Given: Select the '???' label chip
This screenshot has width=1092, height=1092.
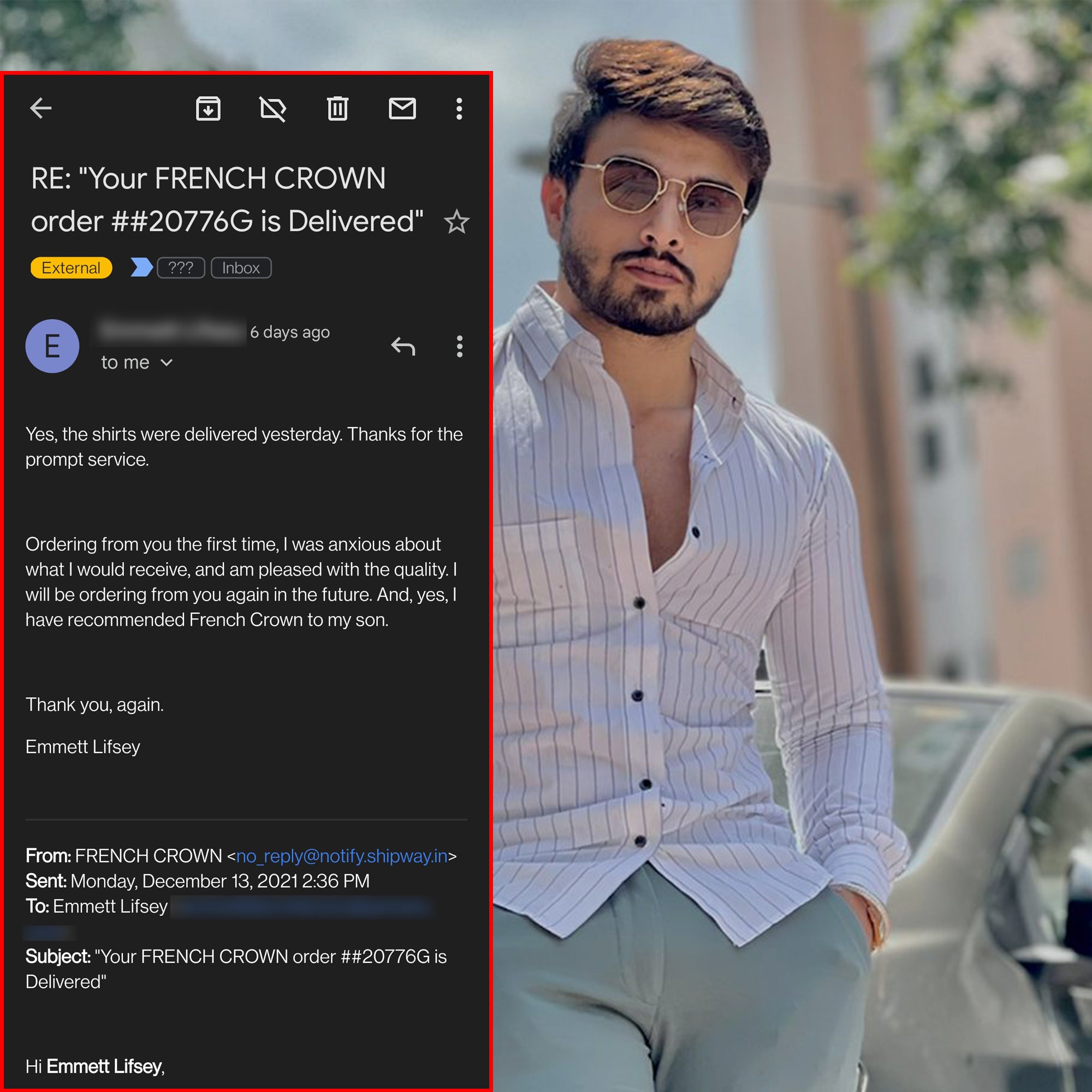Looking at the screenshot, I should tap(181, 268).
